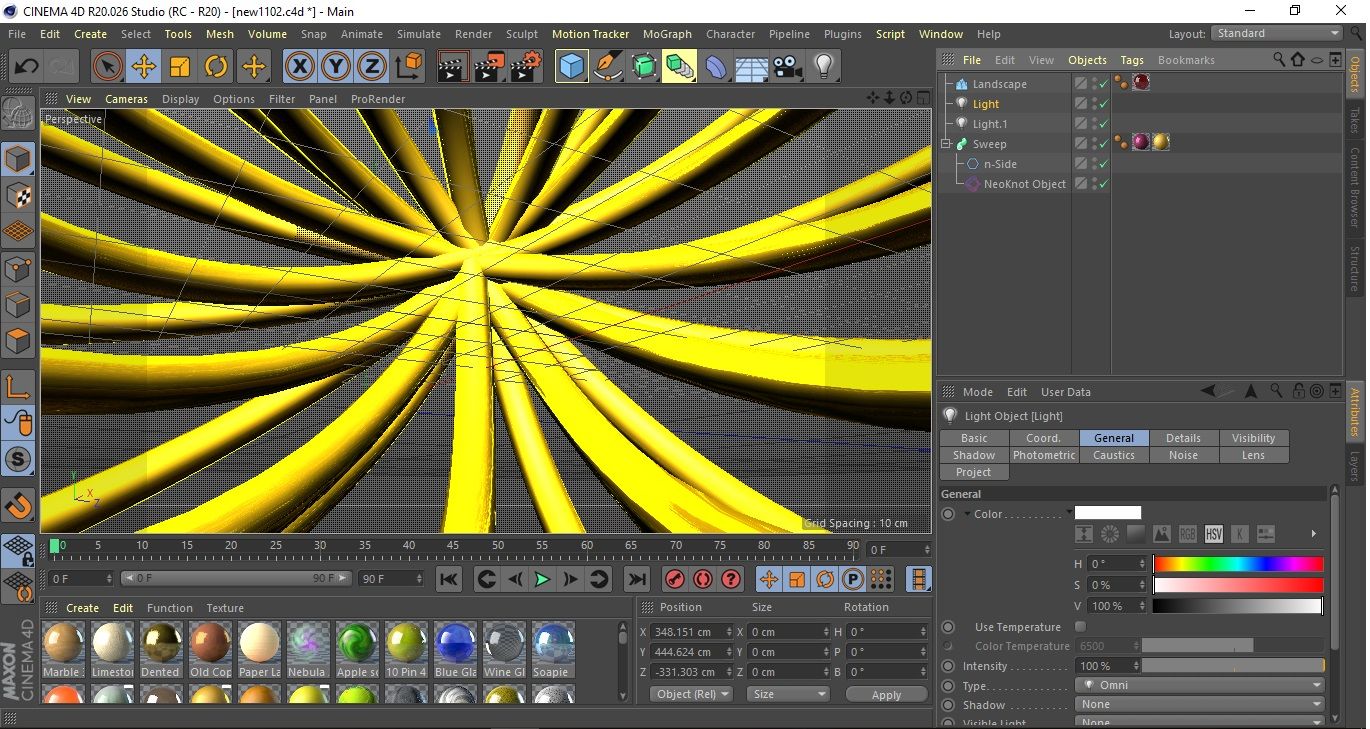
Task: Go to end of animation
Action: click(637, 579)
